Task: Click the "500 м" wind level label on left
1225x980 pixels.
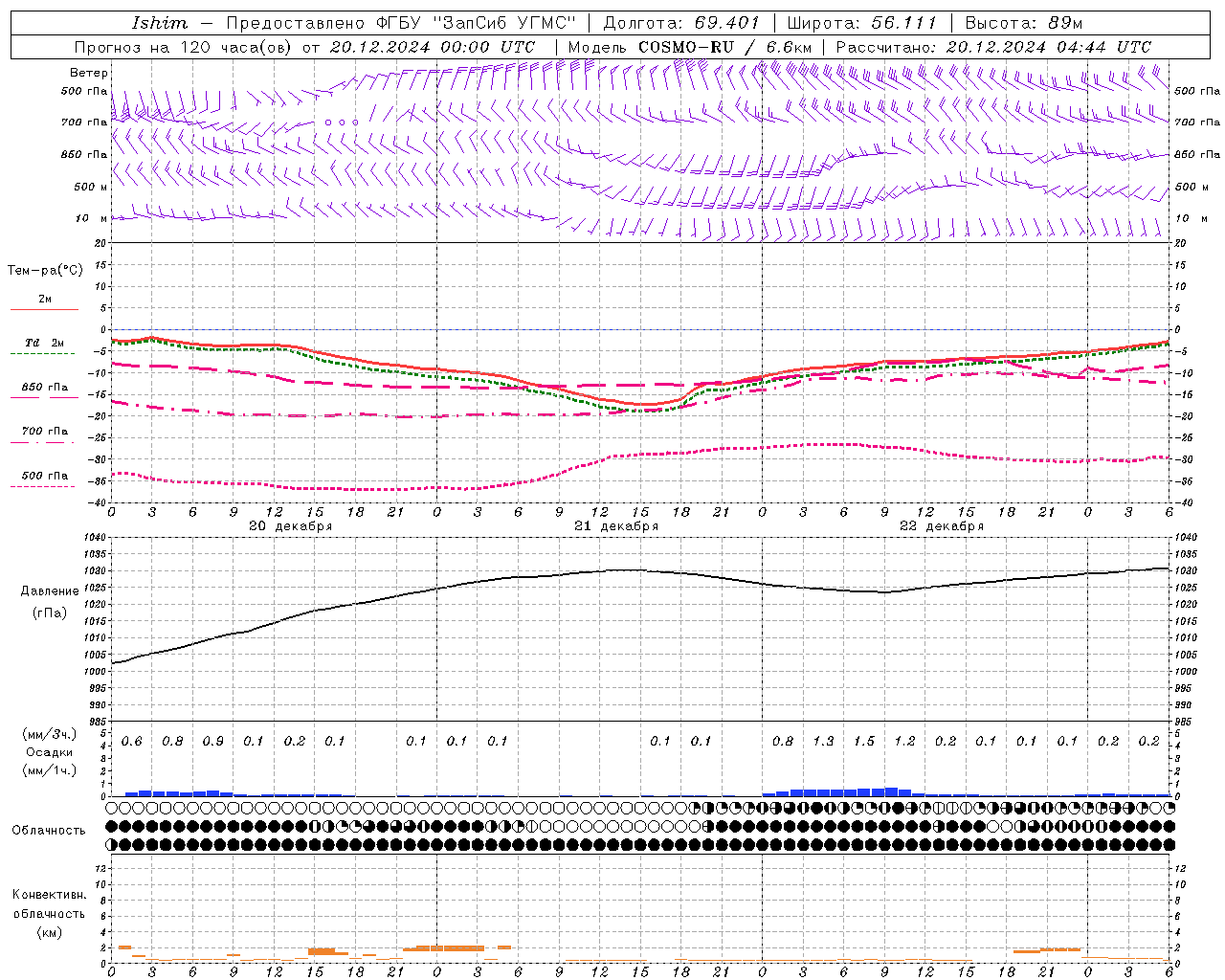Action: click(92, 187)
